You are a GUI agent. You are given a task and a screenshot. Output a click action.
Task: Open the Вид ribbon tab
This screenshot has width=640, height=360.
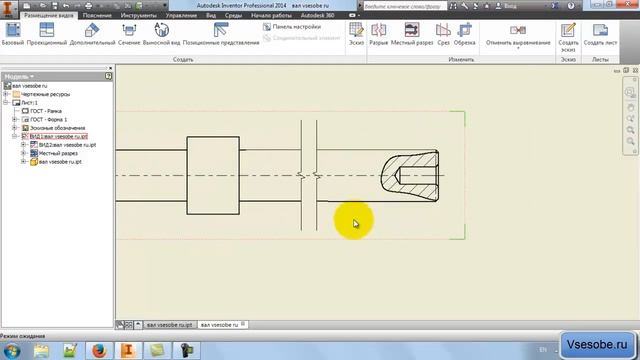pyautogui.click(x=211, y=16)
